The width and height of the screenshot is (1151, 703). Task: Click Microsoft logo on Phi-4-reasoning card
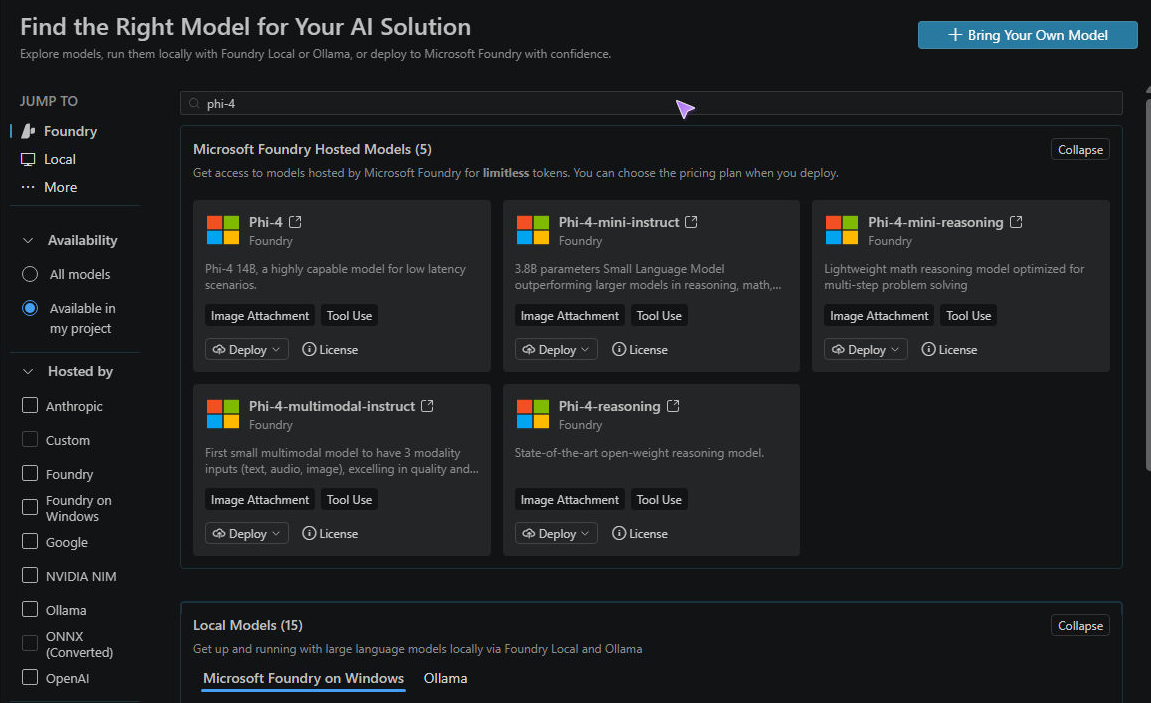533,414
